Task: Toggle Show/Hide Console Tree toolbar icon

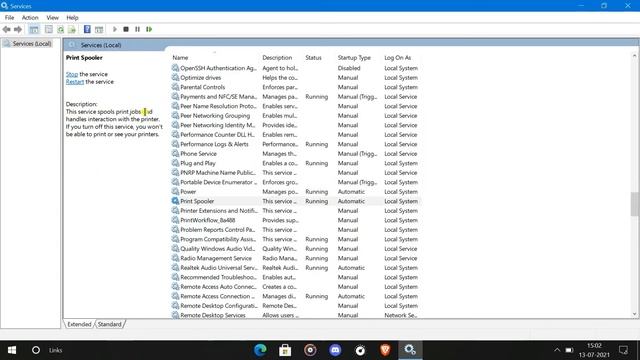Action: [x=34, y=29]
